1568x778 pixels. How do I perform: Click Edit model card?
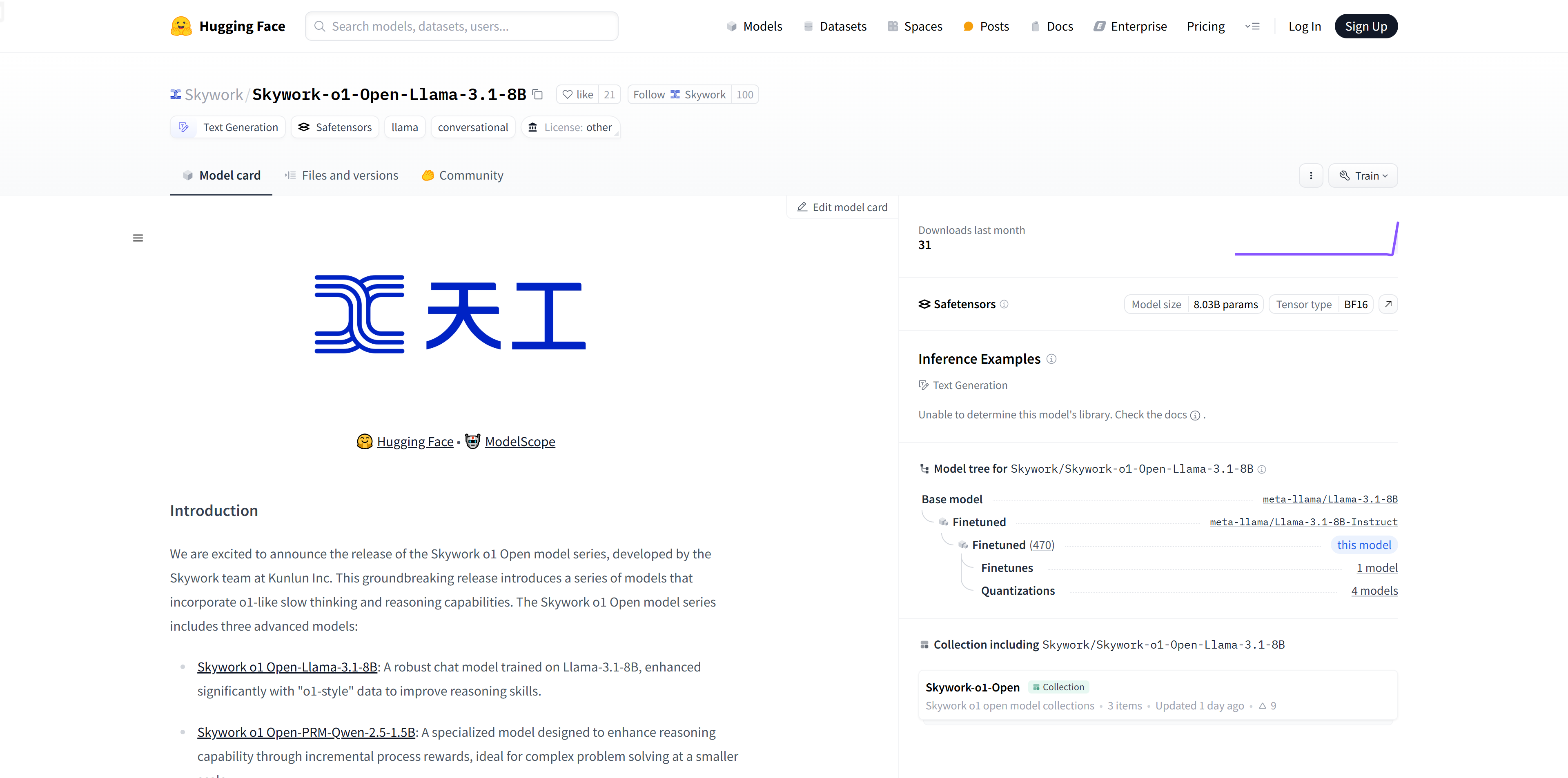pyautogui.click(x=842, y=207)
